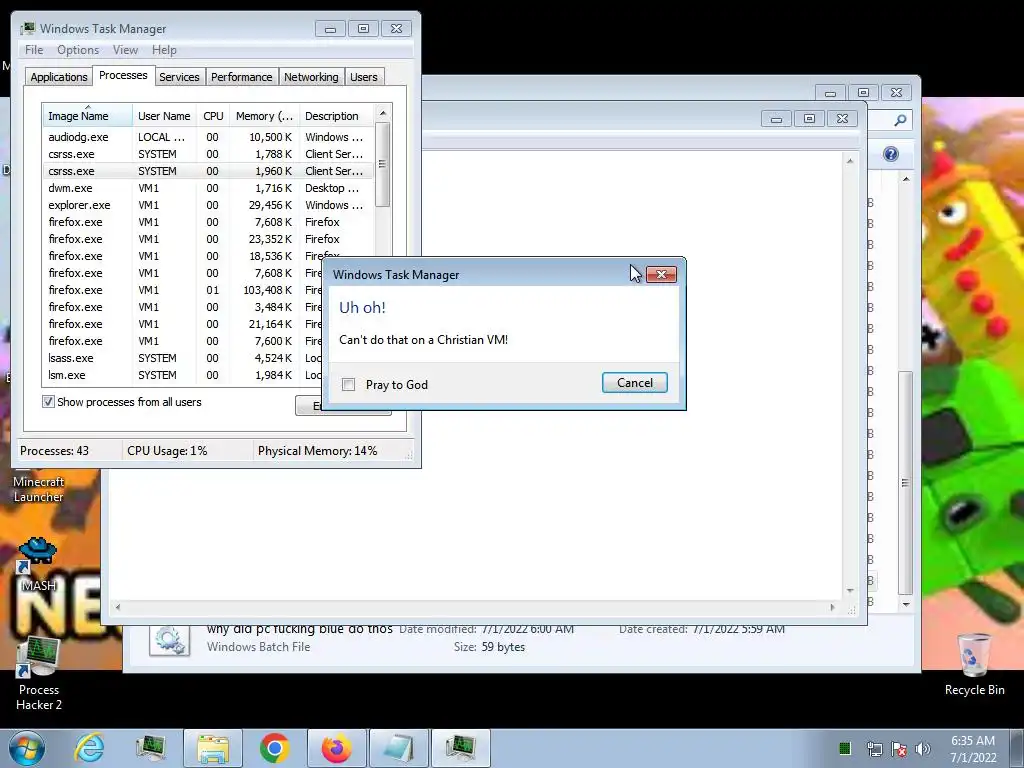The image size is (1024, 768).
Task: Open the volume speaker tray icon
Action: [x=923, y=749]
